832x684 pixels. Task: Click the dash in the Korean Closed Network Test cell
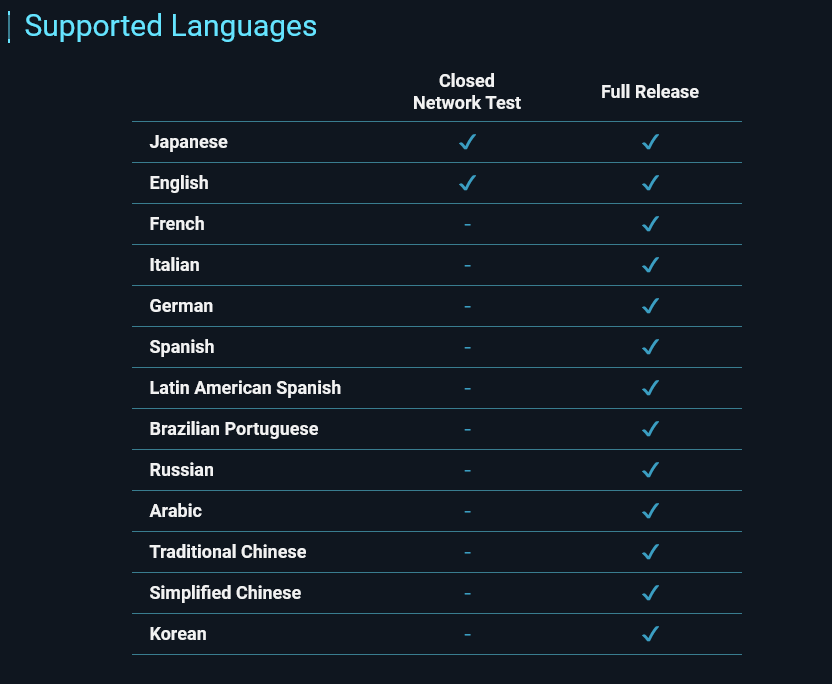pyautogui.click(x=467, y=634)
